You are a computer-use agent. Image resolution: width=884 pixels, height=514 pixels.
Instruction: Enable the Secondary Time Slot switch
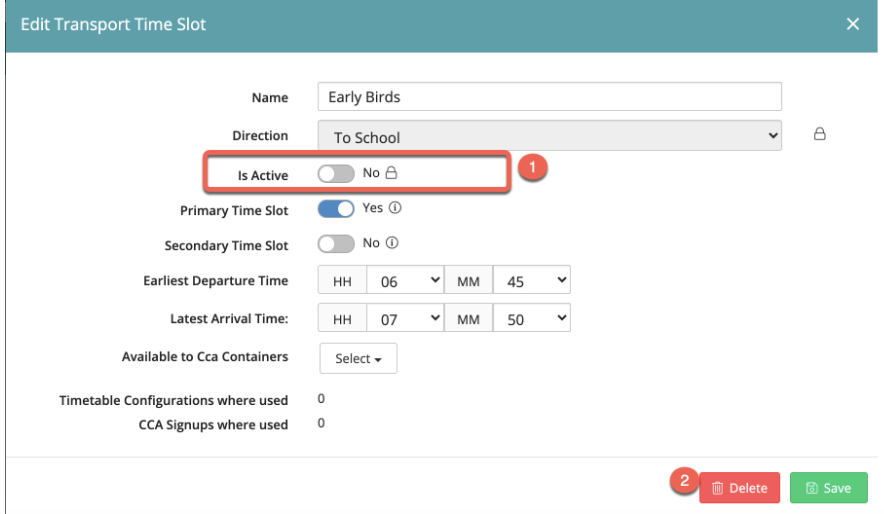pos(336,244)
